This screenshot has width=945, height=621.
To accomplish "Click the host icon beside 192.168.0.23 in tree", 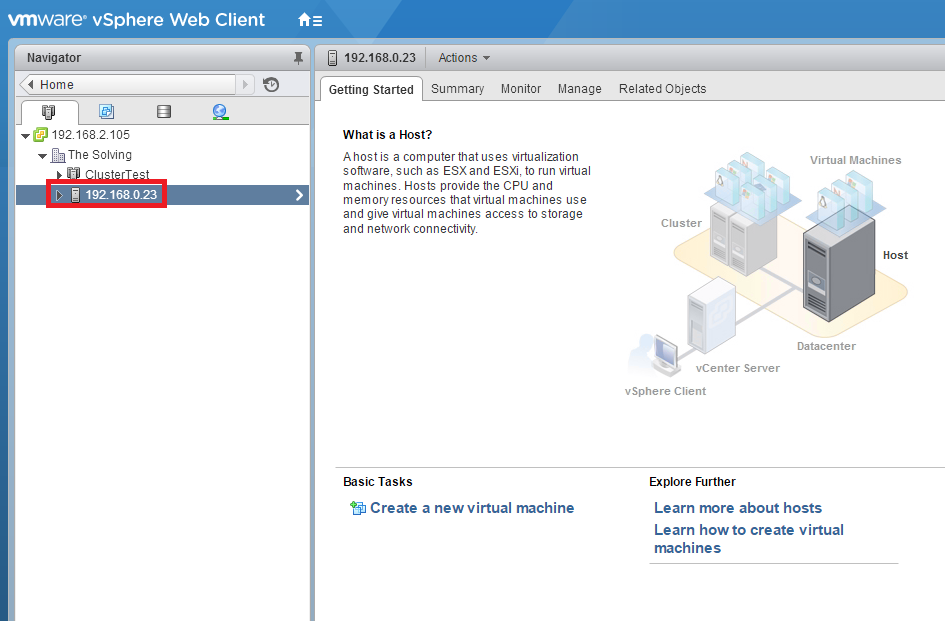I will (75, 195).
